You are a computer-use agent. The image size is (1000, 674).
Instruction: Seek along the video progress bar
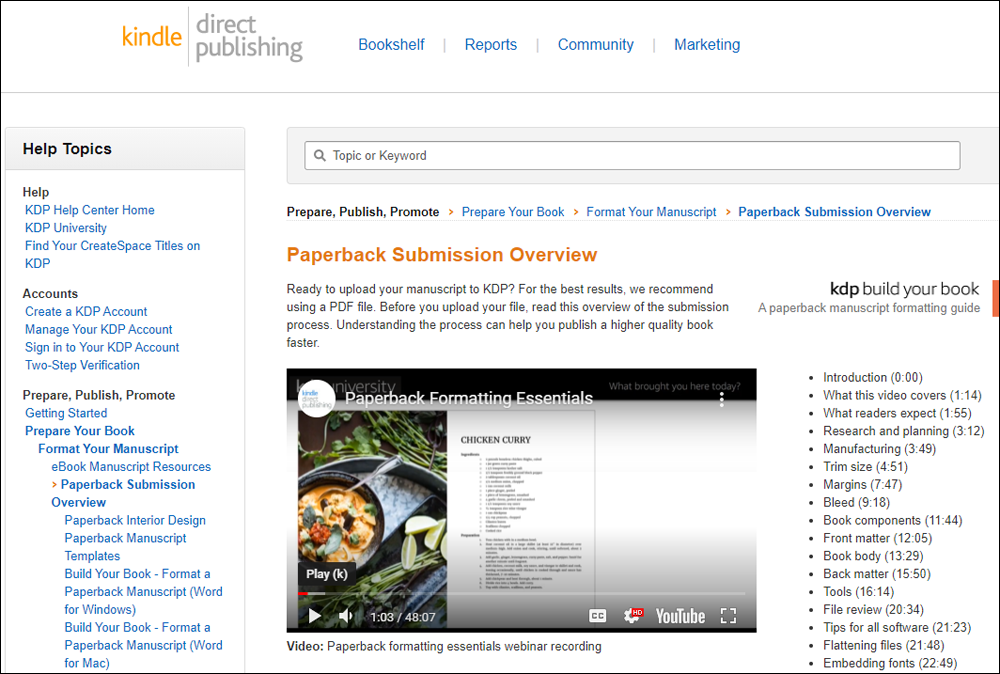(x=522, y=594)
